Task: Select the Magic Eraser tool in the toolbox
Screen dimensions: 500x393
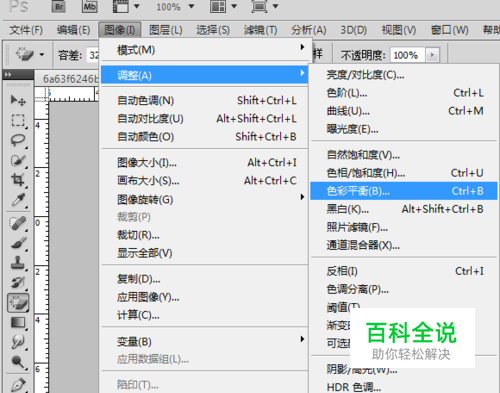Action: coord(18,303)
